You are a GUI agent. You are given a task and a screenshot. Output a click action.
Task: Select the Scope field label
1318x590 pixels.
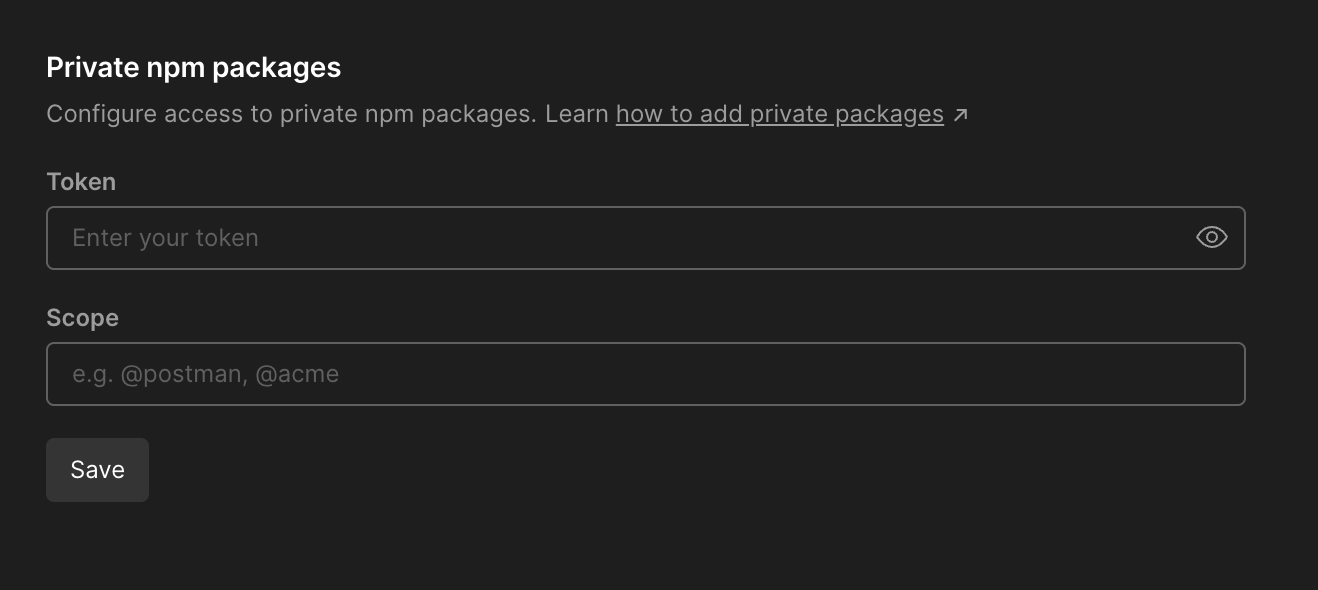point(82,318)
